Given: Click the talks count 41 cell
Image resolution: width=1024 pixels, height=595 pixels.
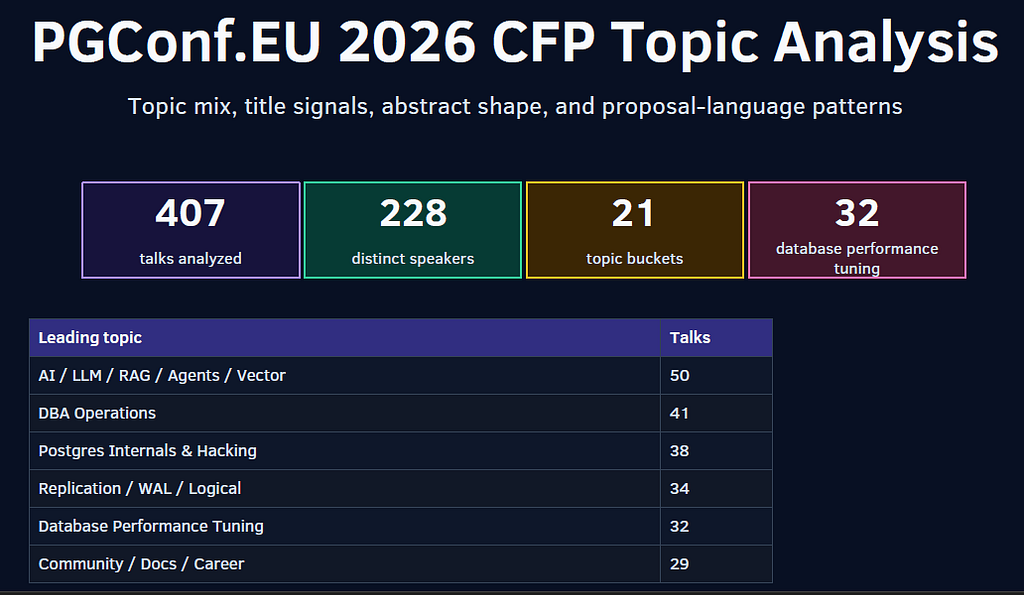Looking at the screenshot, I should (716, 413).
